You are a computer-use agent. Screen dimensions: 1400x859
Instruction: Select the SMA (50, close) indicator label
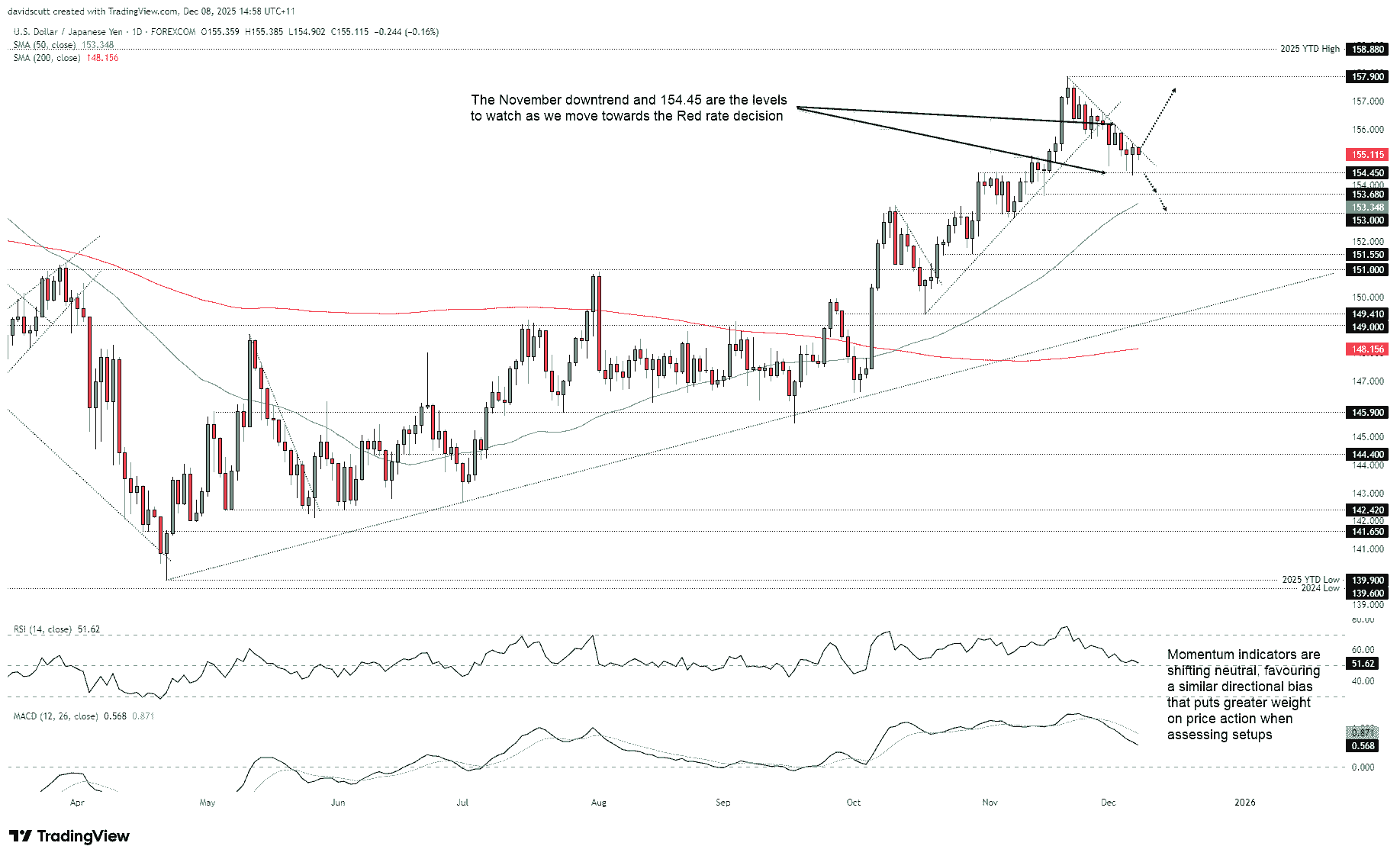[x=46, y=45]
